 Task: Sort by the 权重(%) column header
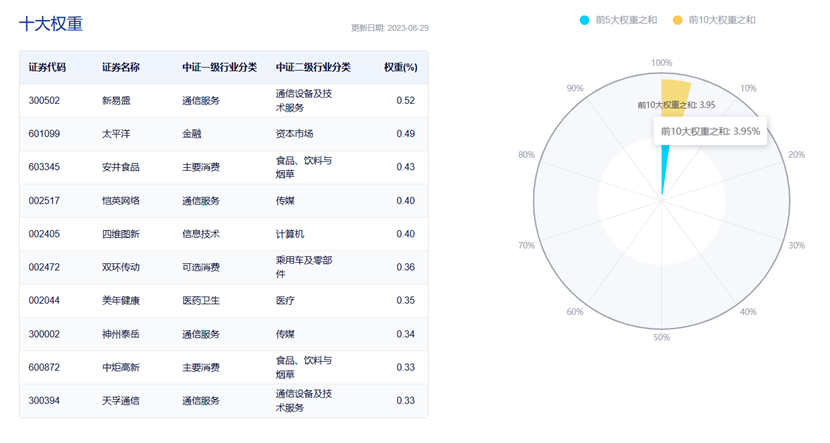click(400, 67)
